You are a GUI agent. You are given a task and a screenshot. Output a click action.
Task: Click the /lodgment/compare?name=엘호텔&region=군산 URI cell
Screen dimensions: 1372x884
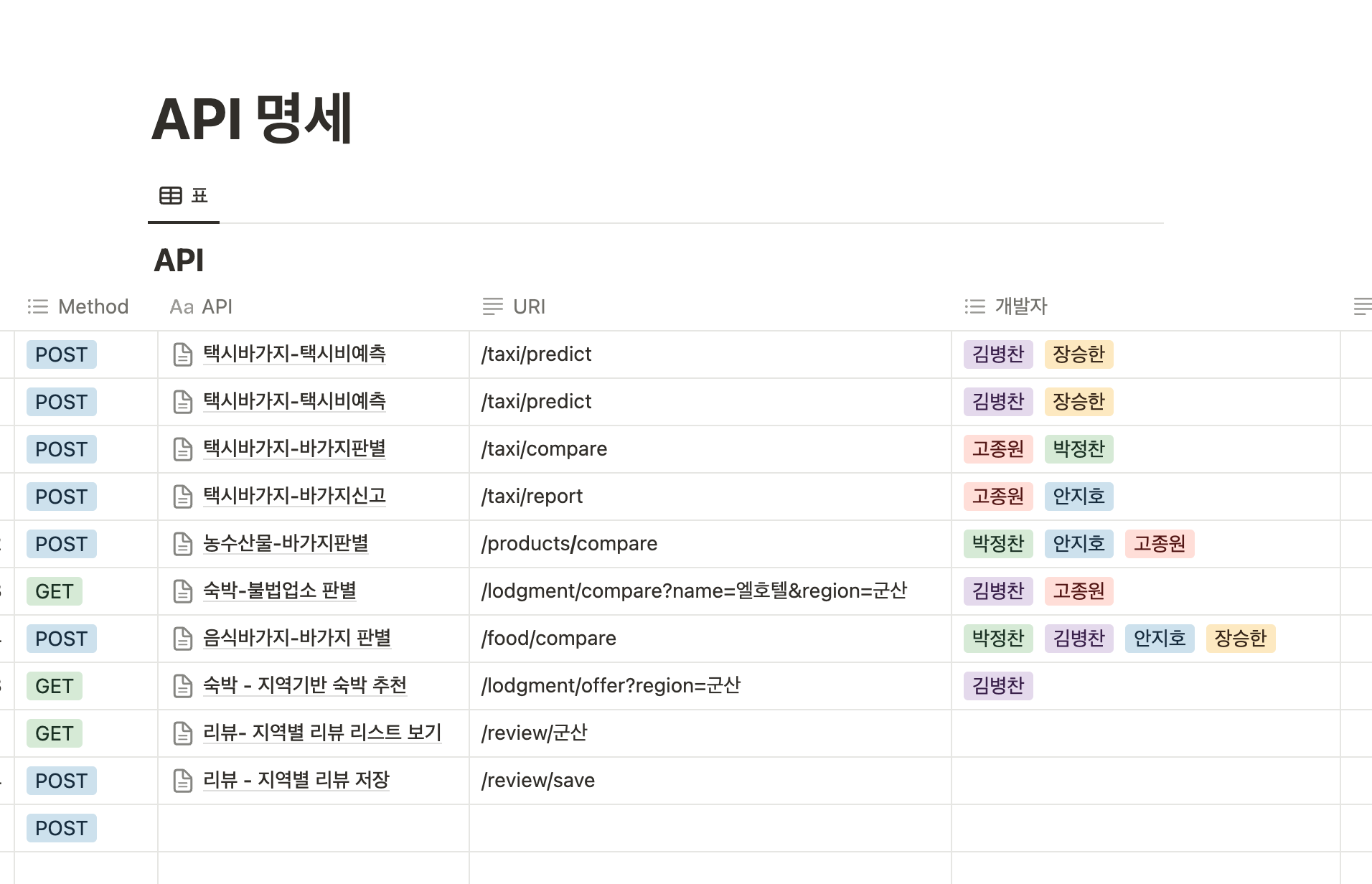[710, 591]
